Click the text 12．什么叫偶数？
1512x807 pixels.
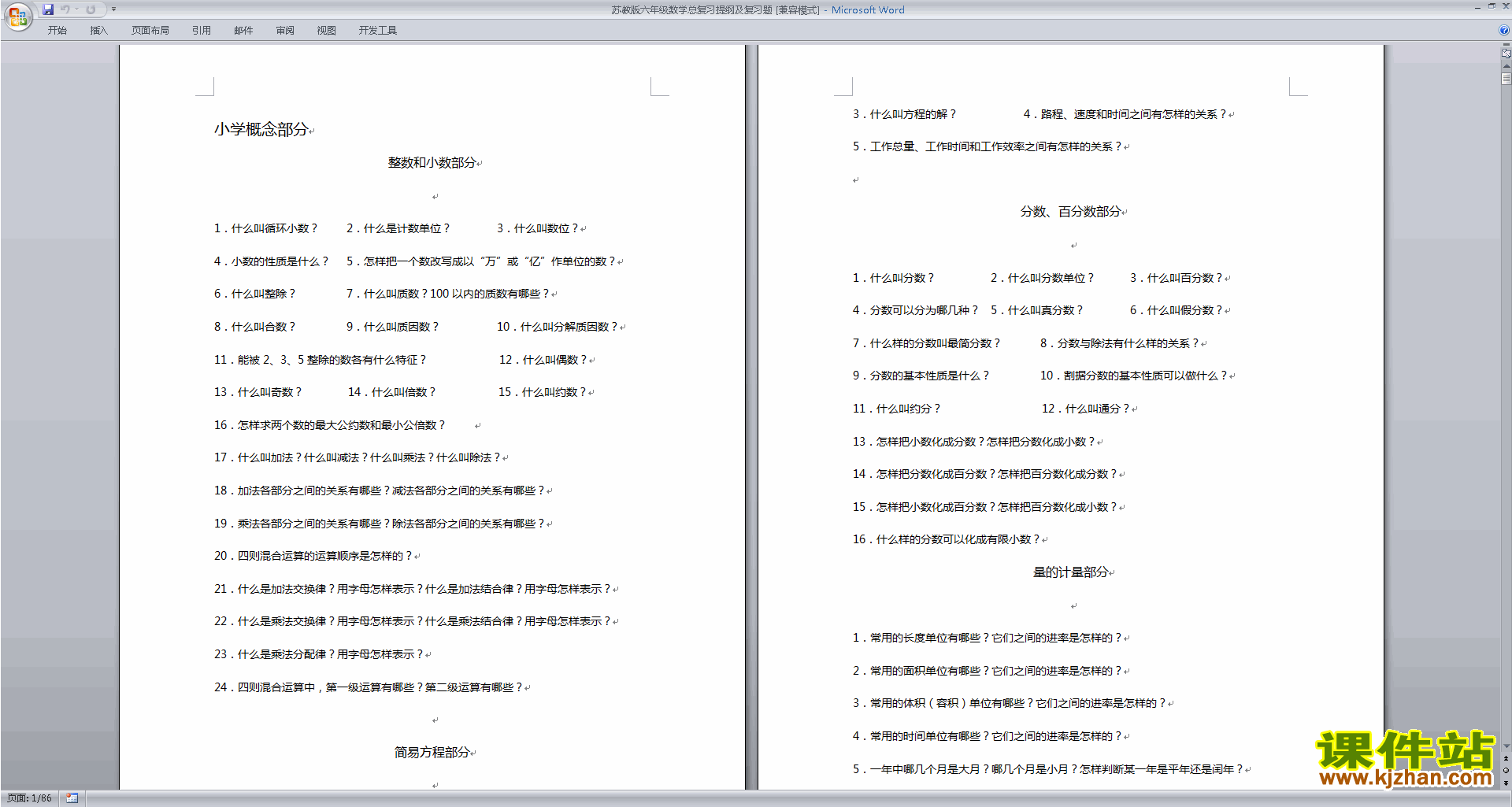tap(543, 360)
